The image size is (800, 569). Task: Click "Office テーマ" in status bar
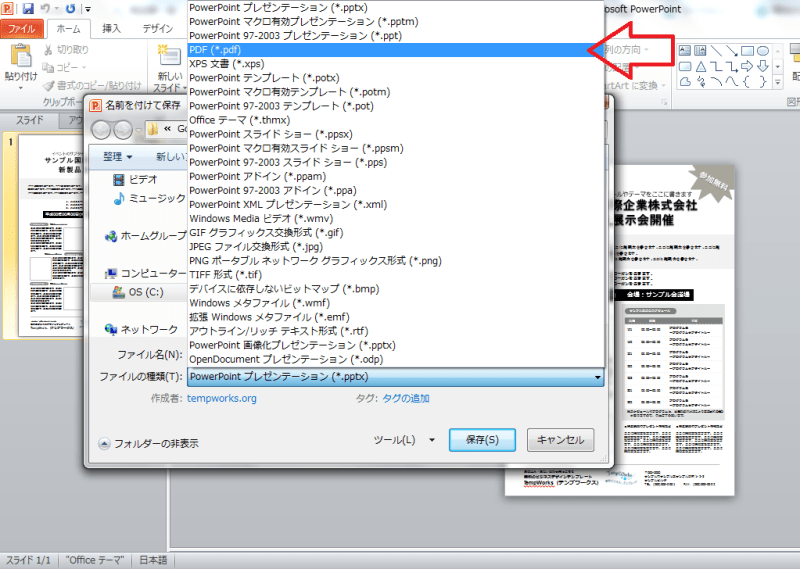(95, 560)
